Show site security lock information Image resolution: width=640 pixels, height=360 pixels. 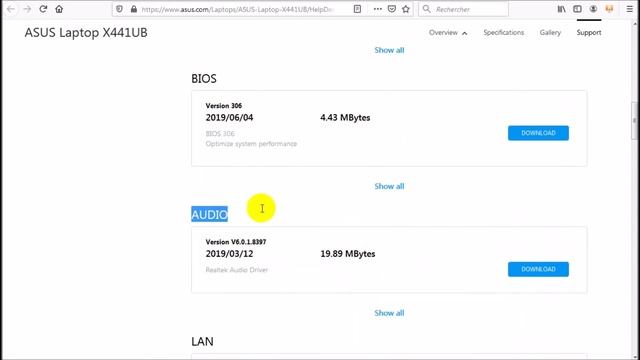133,9
